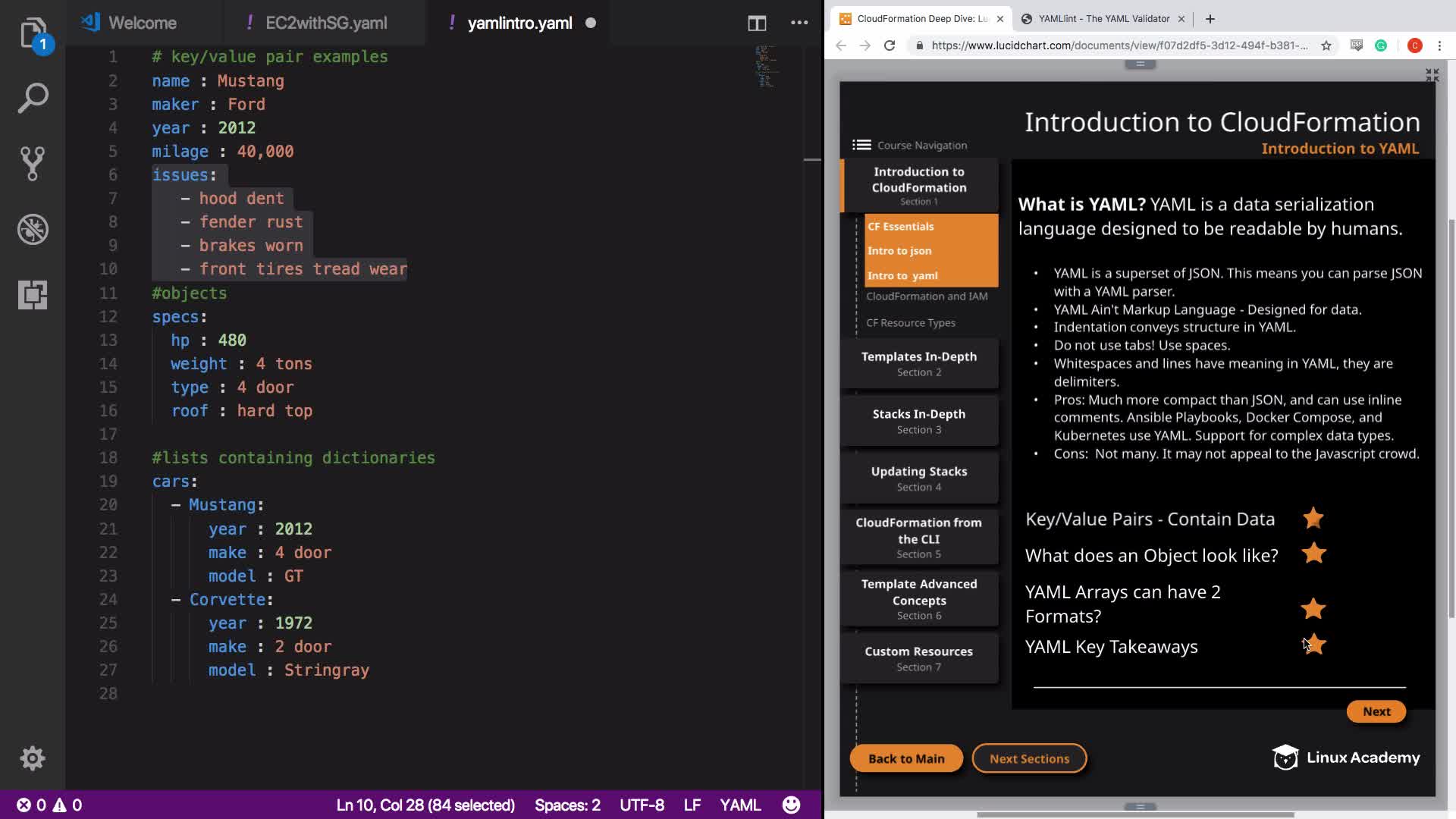Open the Explorer files icon
Screen dimensions: 1456x819
33,33
